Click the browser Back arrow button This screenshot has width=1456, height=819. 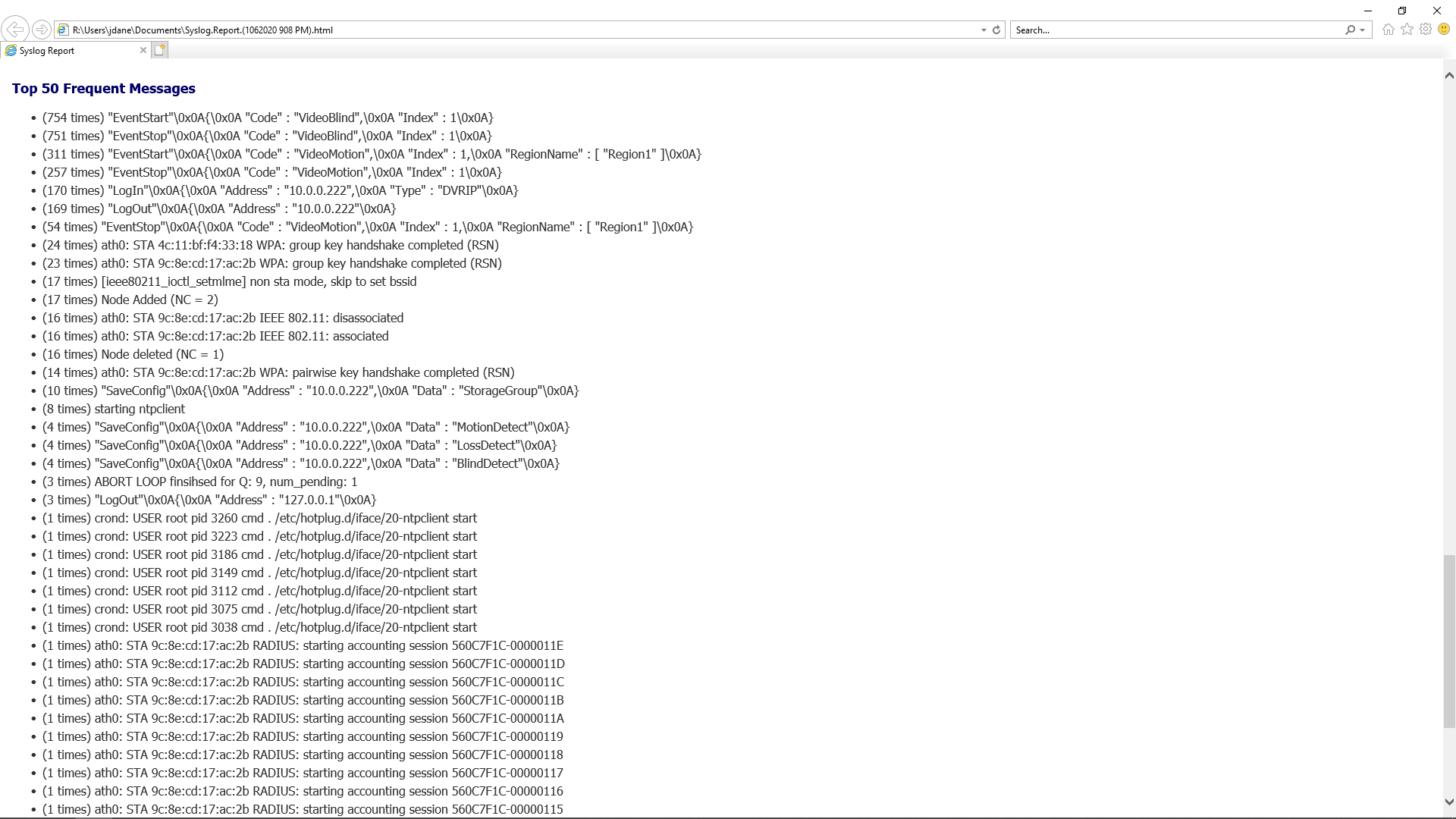coord(15,30)
